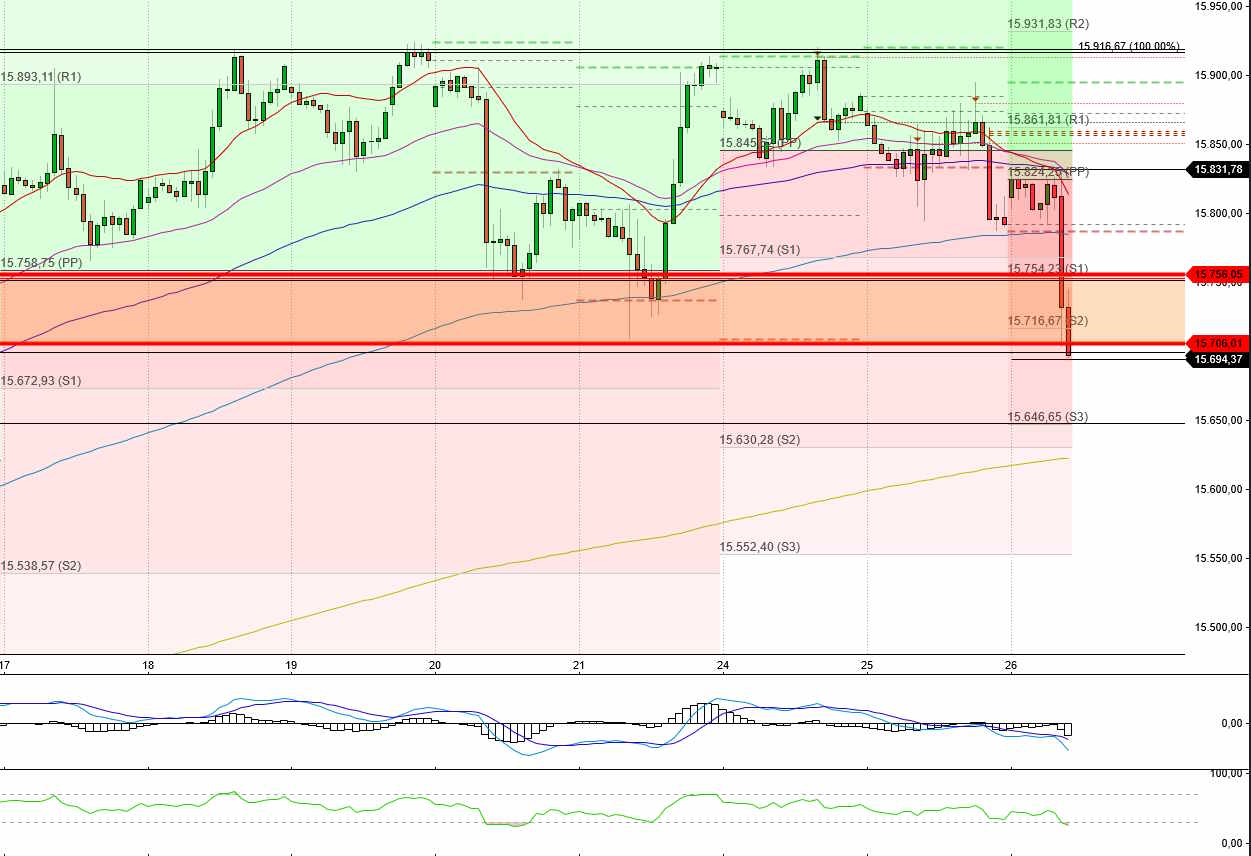Select the 15.716,67 (S2) support label
This screenshot has height=856, width=1251.
pos(1046,321)
